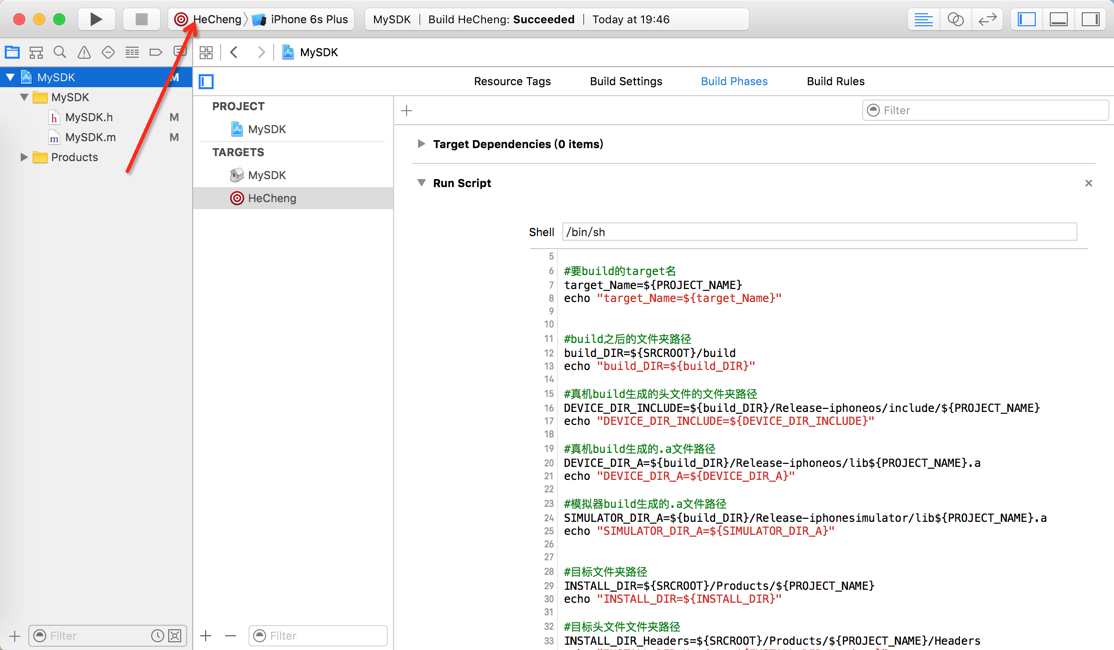Choose the iPhone 6s Plus destination
Viewport: 1114px width, 650px height.
(x=301, y=19)
